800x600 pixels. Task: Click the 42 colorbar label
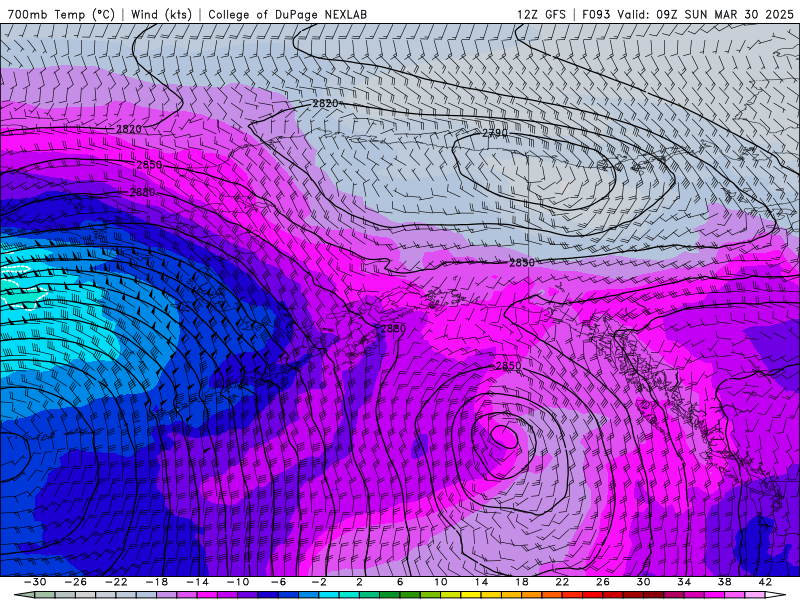pyautogui.click(x=765, y=582)
